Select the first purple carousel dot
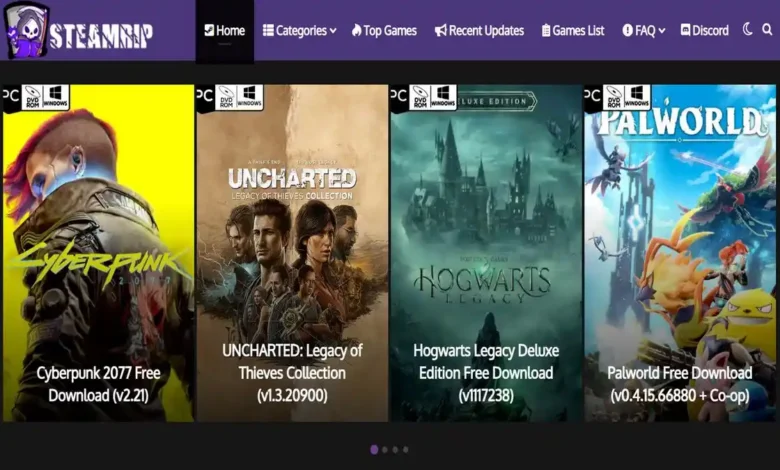The image size is (780, 470). pos(374,450)
